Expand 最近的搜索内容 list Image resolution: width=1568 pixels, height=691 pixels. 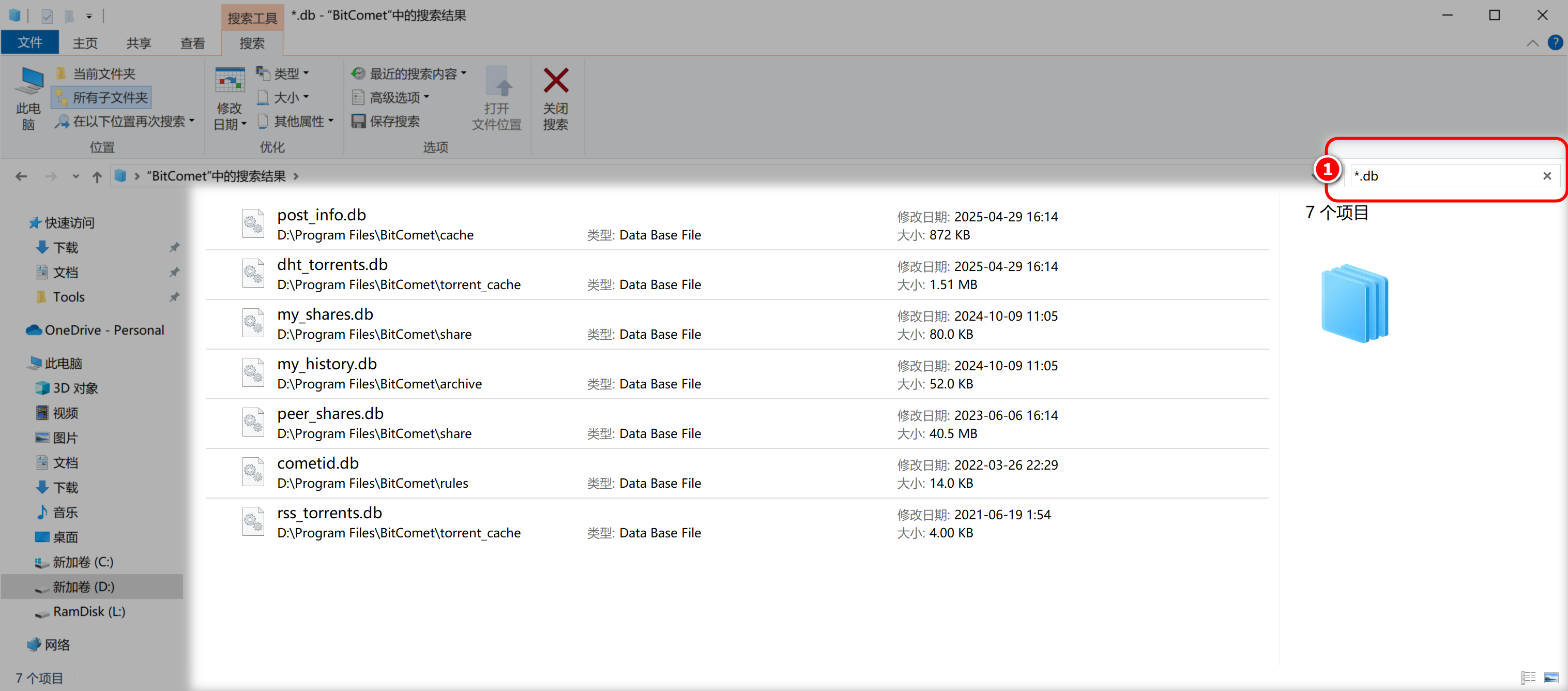(409, 73)
